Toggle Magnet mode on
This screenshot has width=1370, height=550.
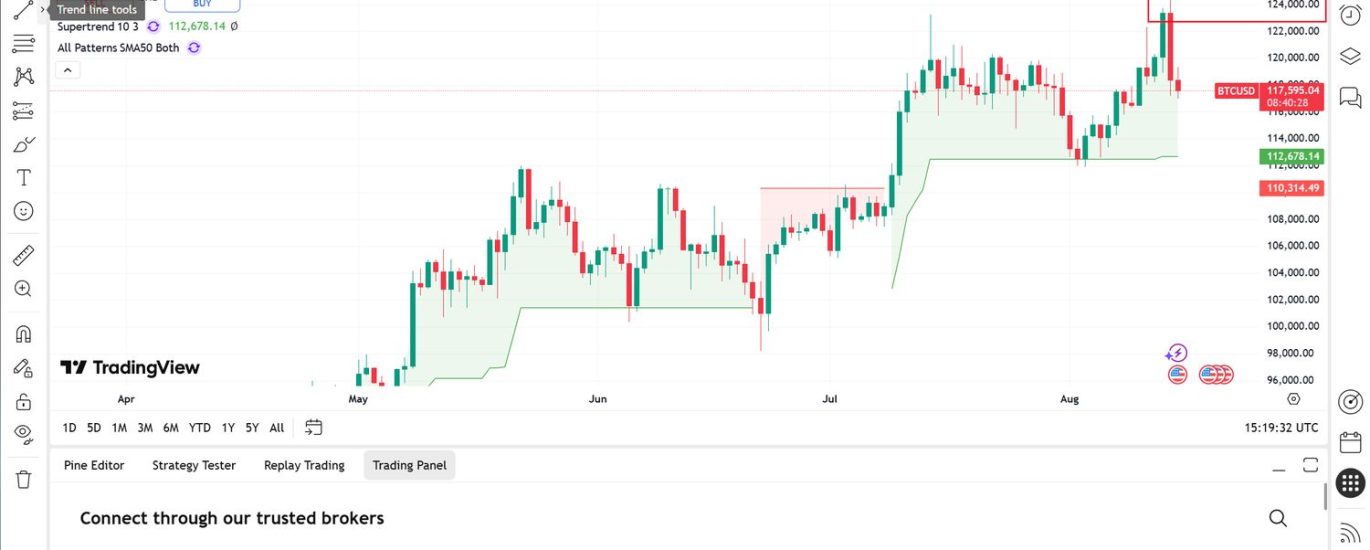point(24,334)
